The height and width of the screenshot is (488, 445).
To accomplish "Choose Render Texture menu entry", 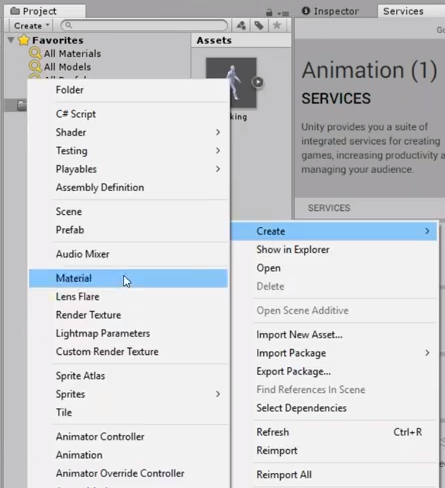I will (129, 315).
